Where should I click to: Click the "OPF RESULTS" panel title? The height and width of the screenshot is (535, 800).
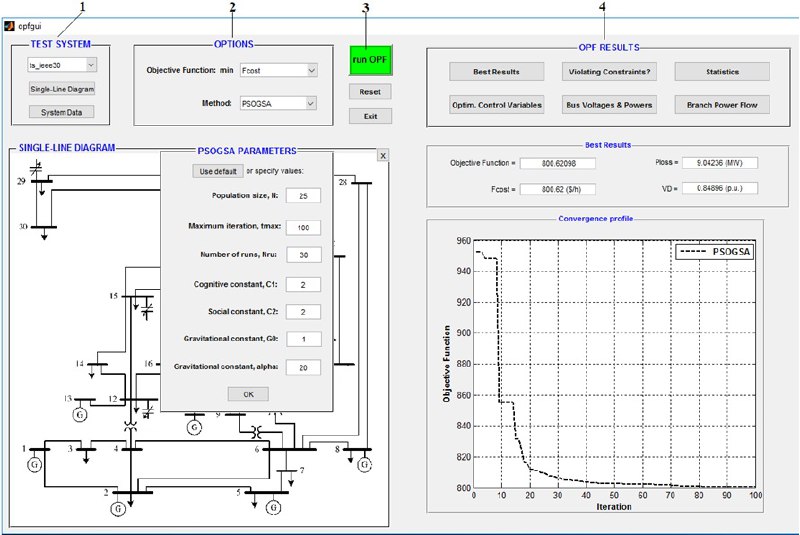tap(609, 47)
